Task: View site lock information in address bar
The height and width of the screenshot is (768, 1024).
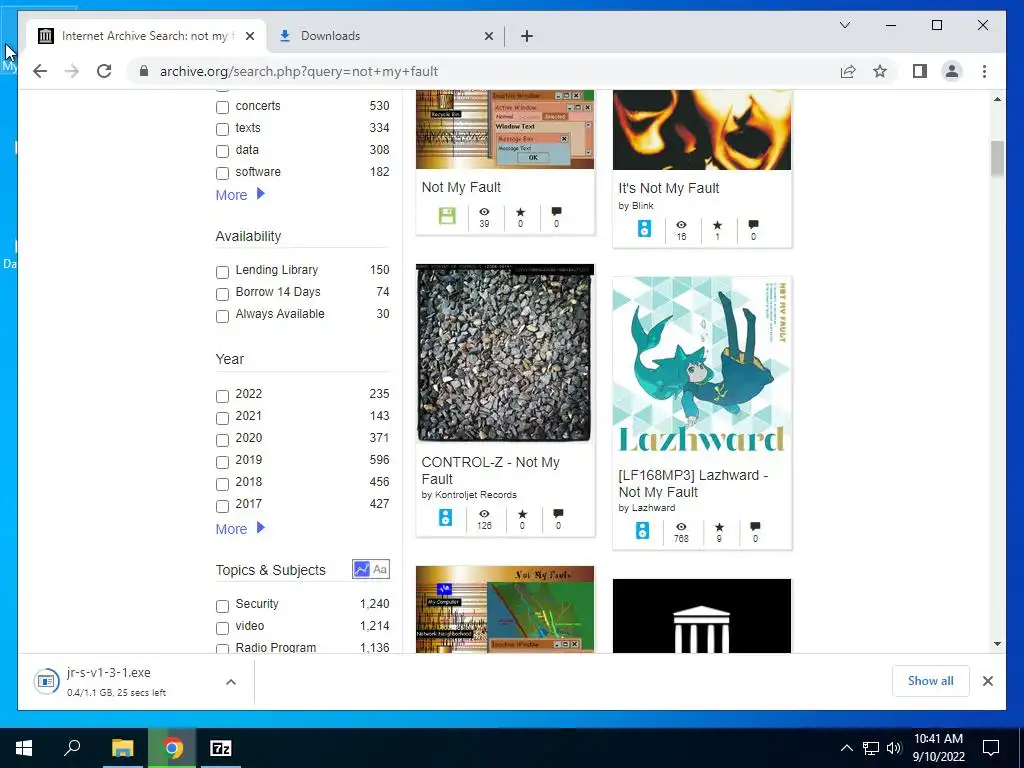Action: pos(144,71)
